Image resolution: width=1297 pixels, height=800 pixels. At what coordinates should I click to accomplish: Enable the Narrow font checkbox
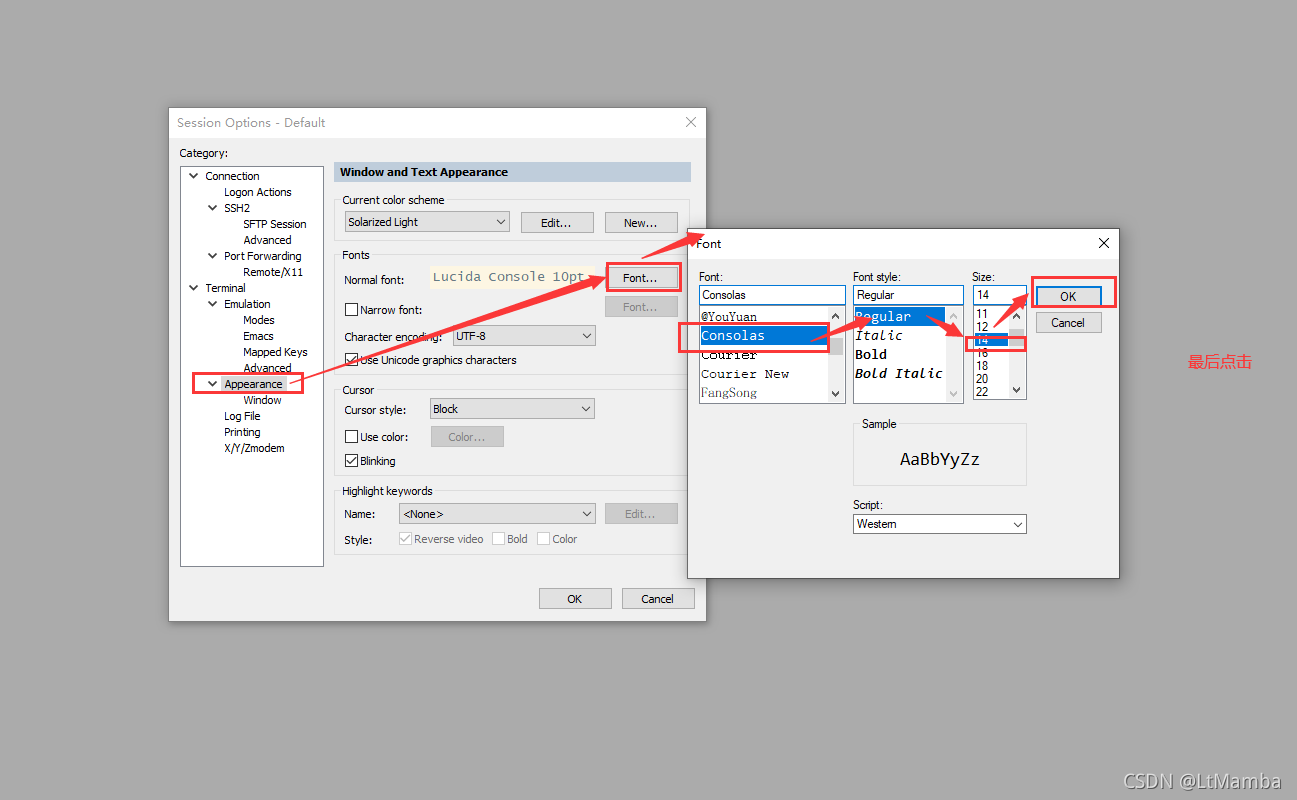click(x=351, y=310)
